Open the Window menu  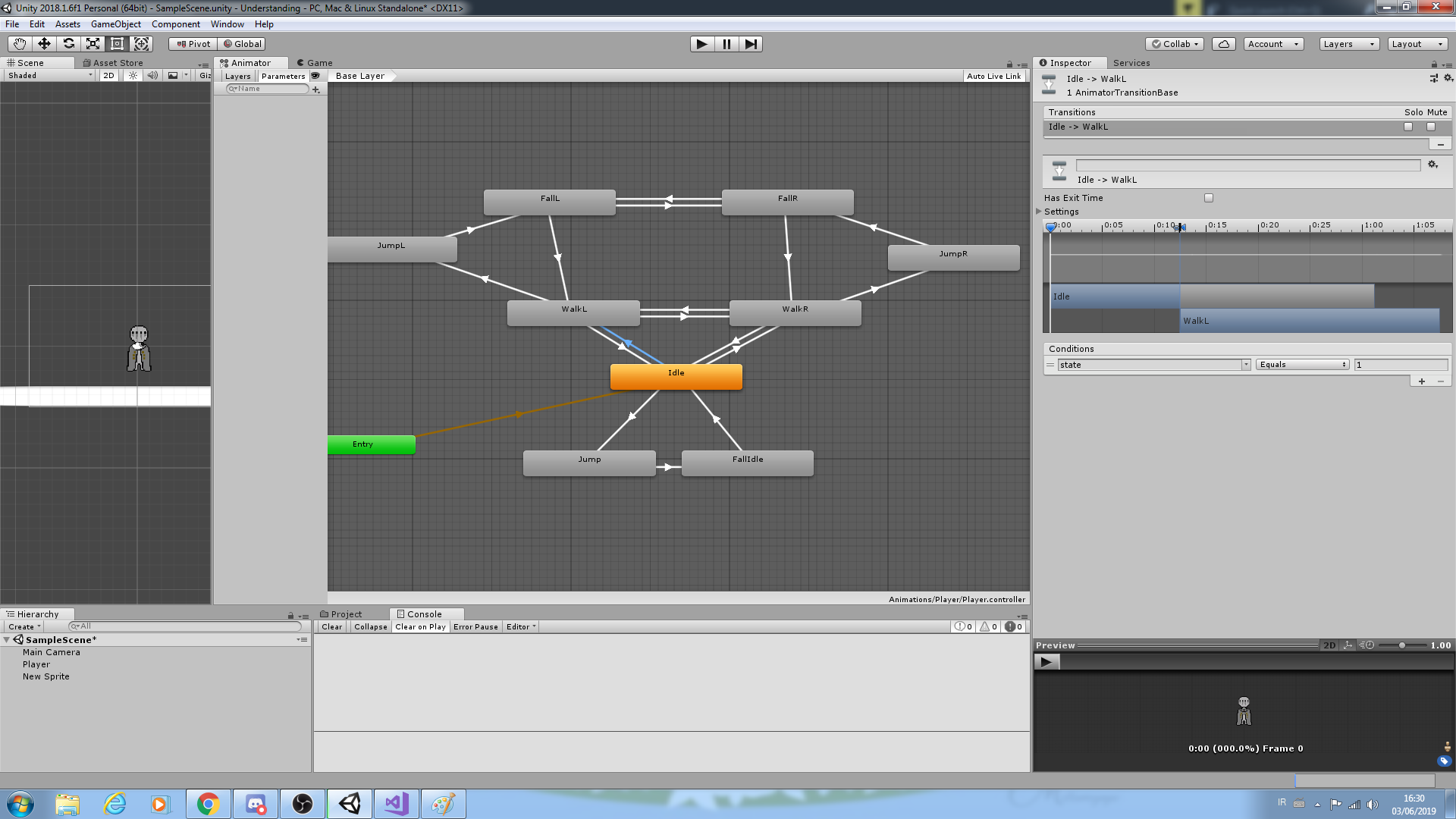227,24
